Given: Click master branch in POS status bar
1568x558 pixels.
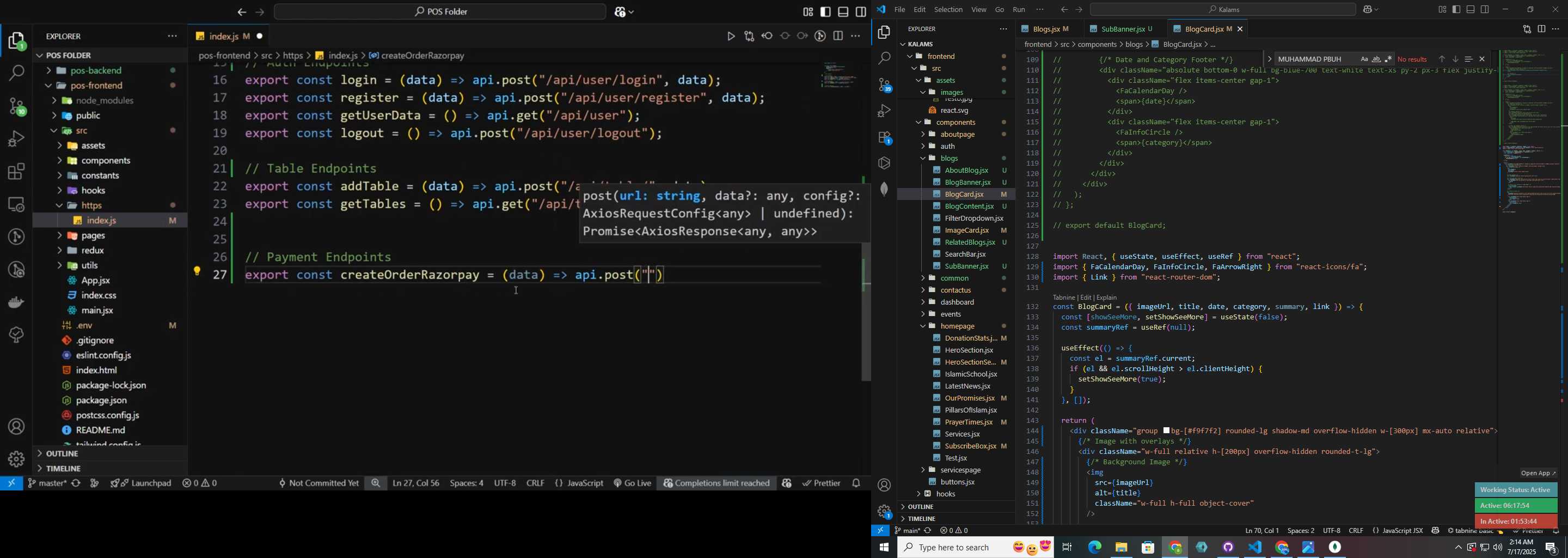Looking at the screenshot, I should click(x=47, y=483).
